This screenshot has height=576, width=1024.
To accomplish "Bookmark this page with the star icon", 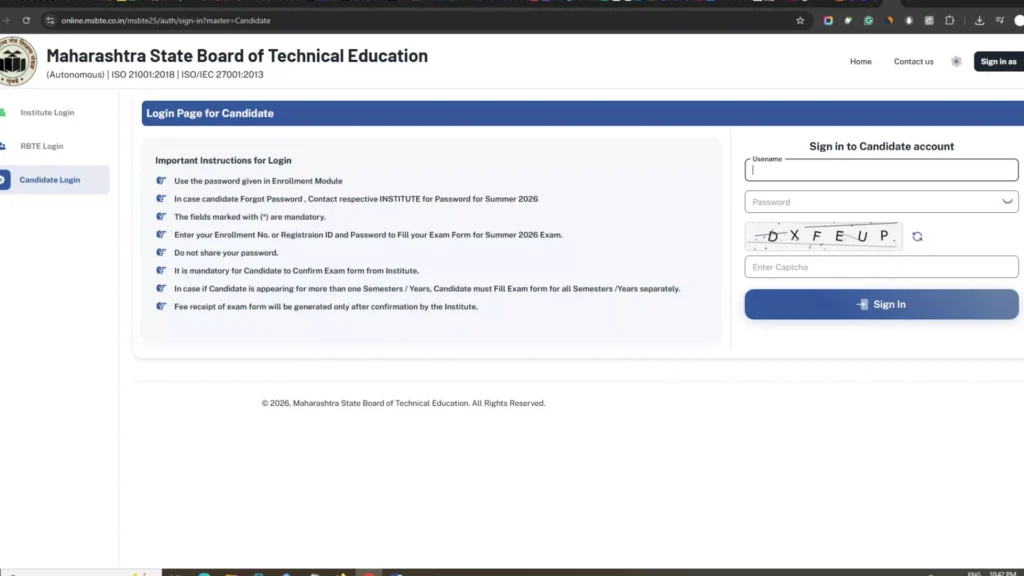I will tap(800, 20).
